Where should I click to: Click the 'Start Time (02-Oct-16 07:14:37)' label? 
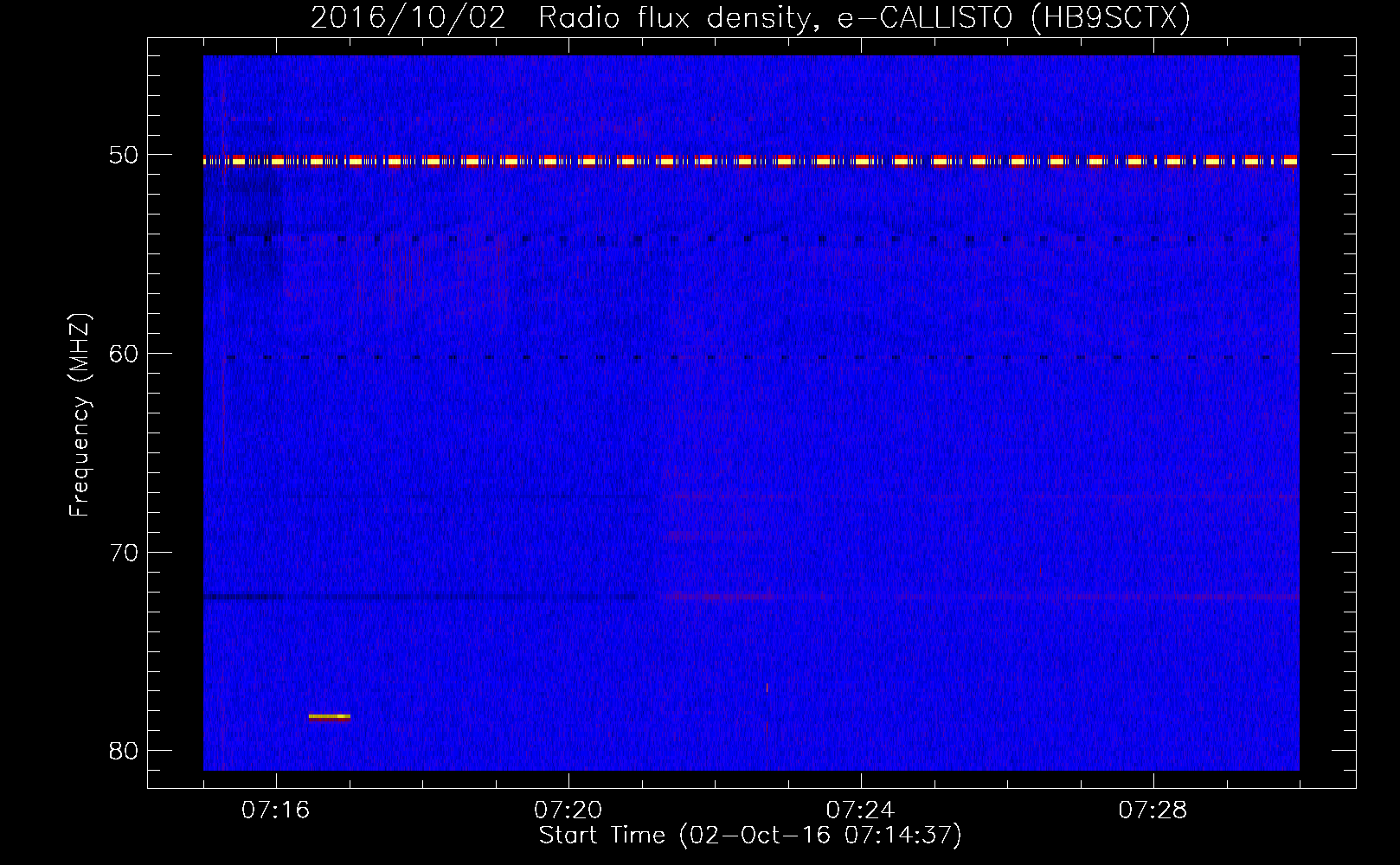pyautogui.click(x=750, y=836)
